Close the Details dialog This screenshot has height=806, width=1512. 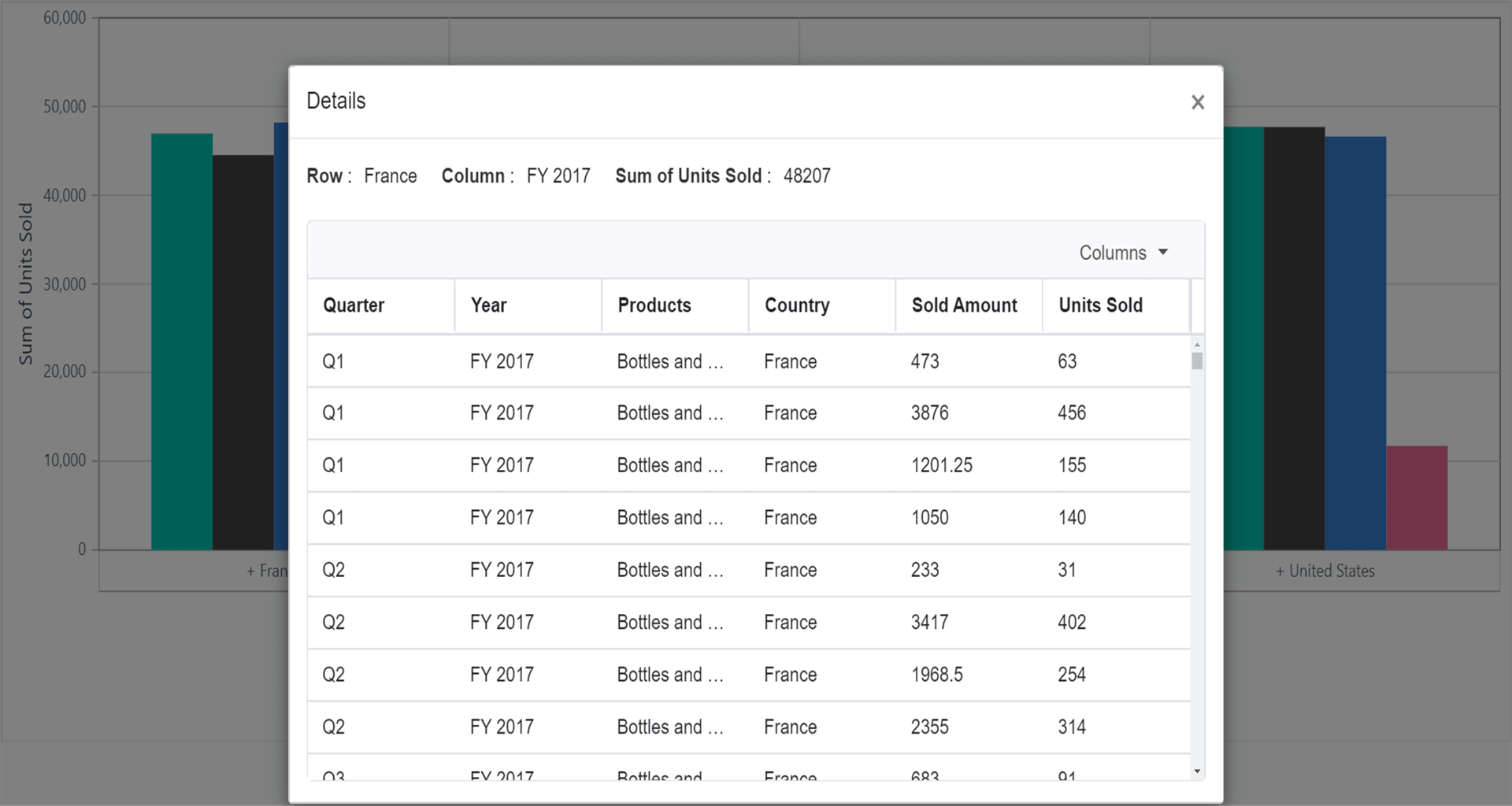[x=1198, y=102]
